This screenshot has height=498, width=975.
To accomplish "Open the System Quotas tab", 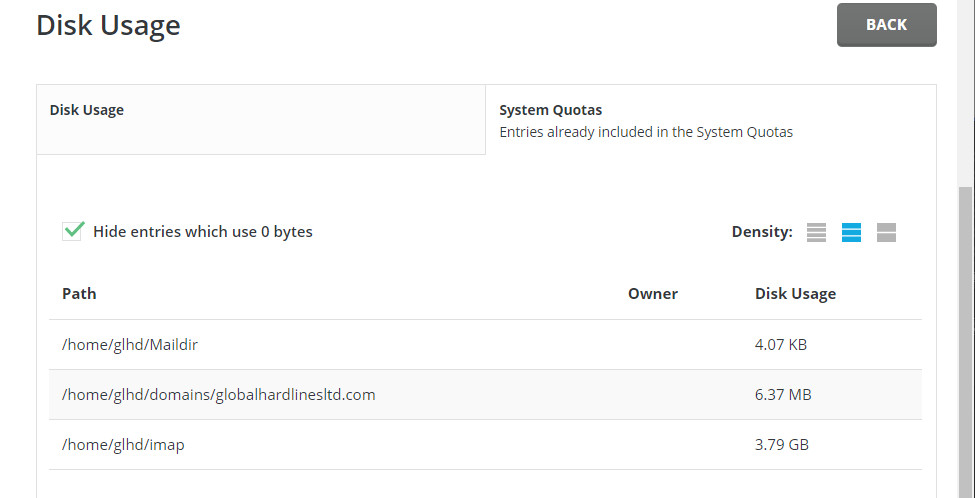I will 710,120.
